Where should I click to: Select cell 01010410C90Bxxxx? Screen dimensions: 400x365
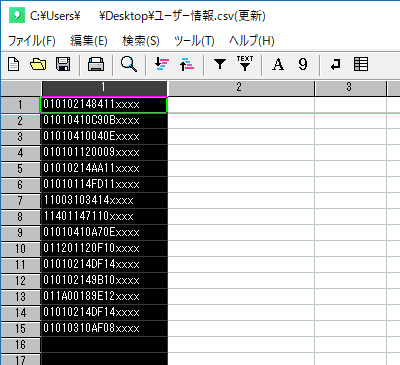click(104, 121)
